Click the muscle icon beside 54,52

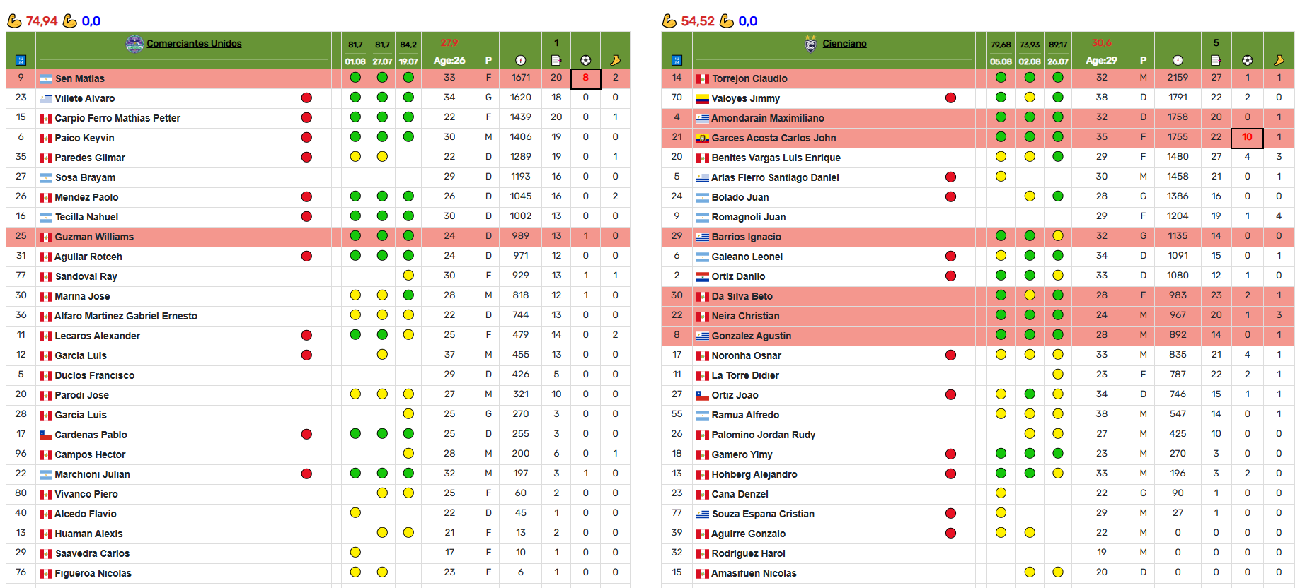pyautogui.click(x=670, y=20)
